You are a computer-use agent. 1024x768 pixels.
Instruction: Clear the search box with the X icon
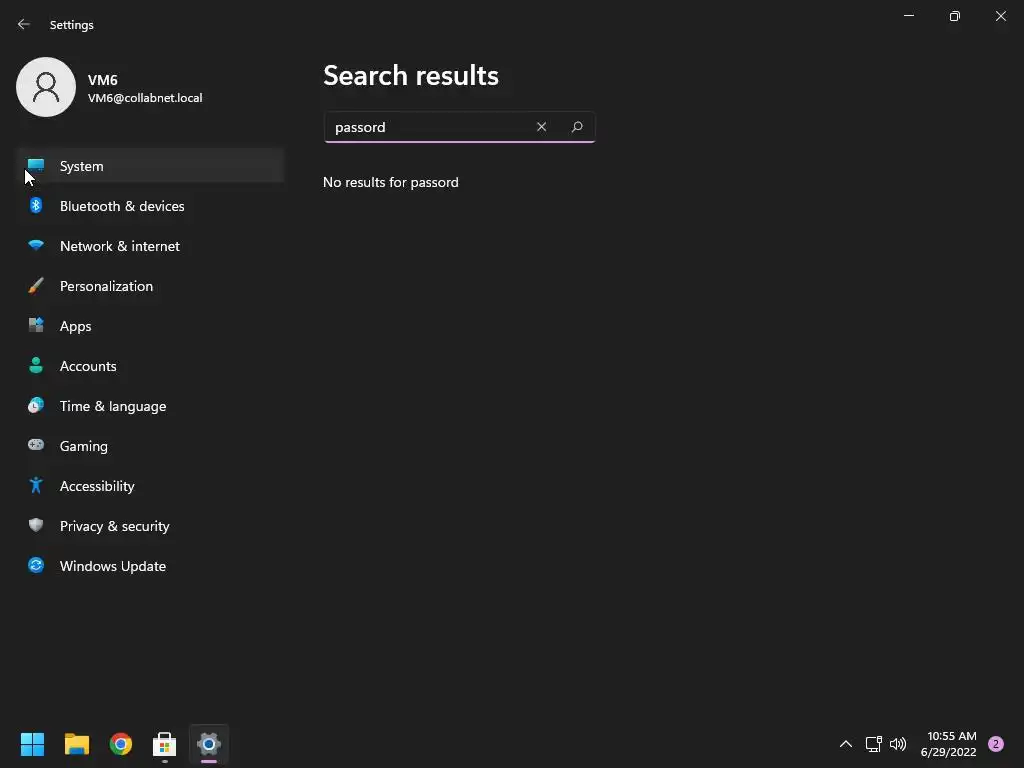pyautogui.click(x=541, y=127)
